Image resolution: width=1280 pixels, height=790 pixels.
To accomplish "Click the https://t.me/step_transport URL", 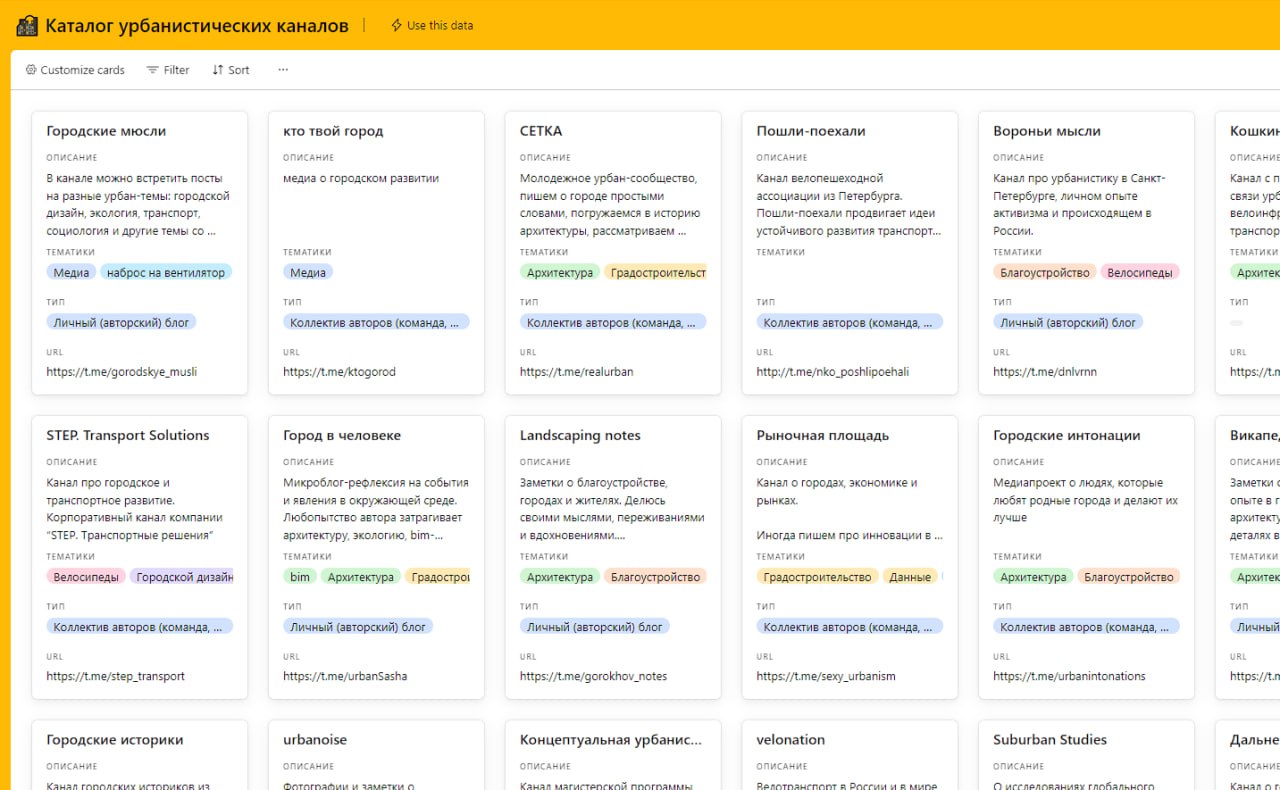I will 116,676.
